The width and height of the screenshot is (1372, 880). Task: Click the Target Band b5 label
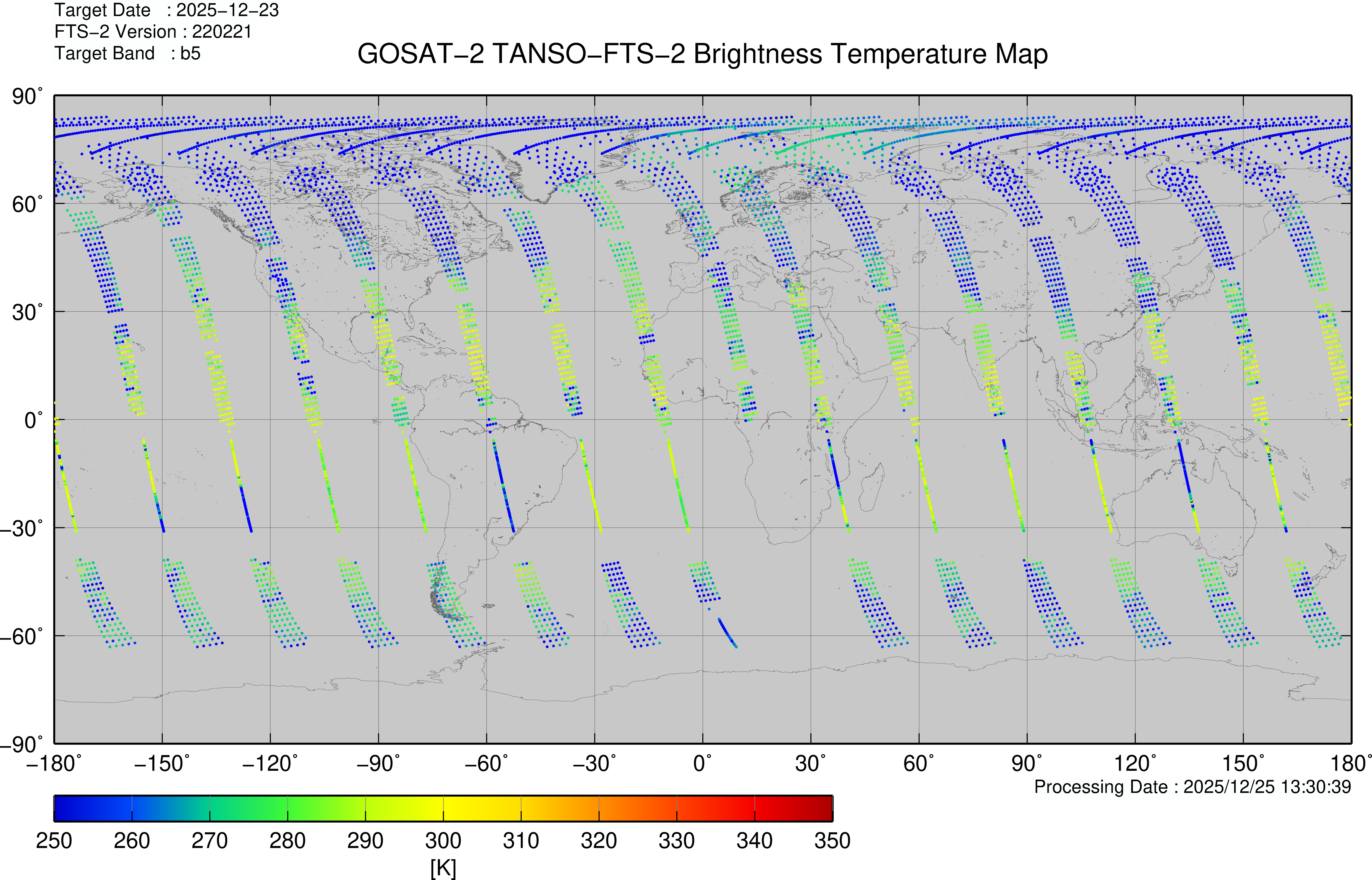click(x=127, y=53)
